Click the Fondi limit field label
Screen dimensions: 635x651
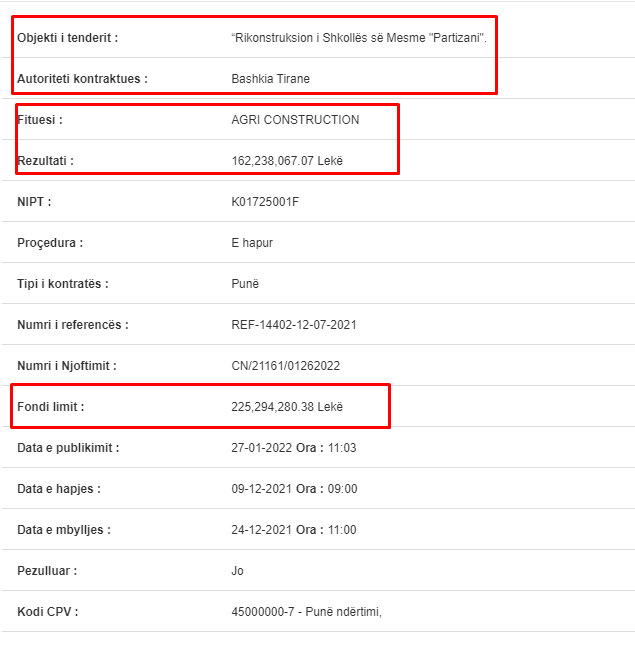51,406
